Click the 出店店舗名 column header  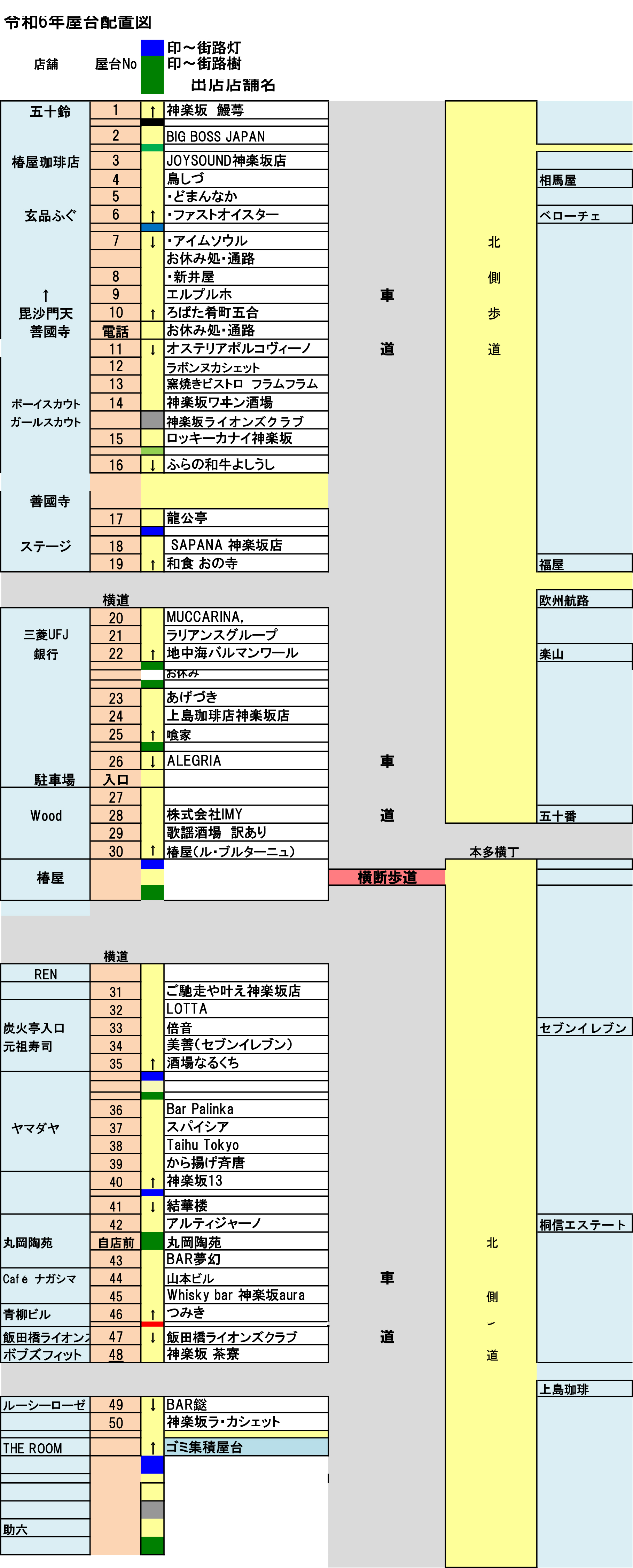tap(233, 85)
